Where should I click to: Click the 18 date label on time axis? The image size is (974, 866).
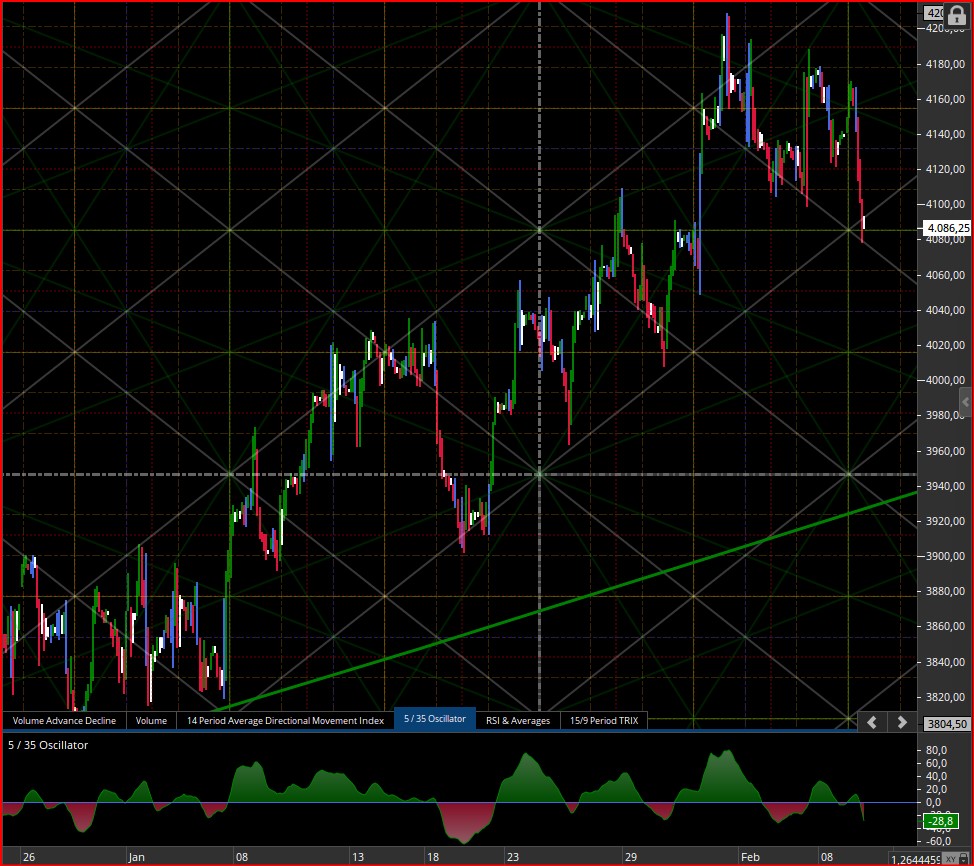point(432,857)
